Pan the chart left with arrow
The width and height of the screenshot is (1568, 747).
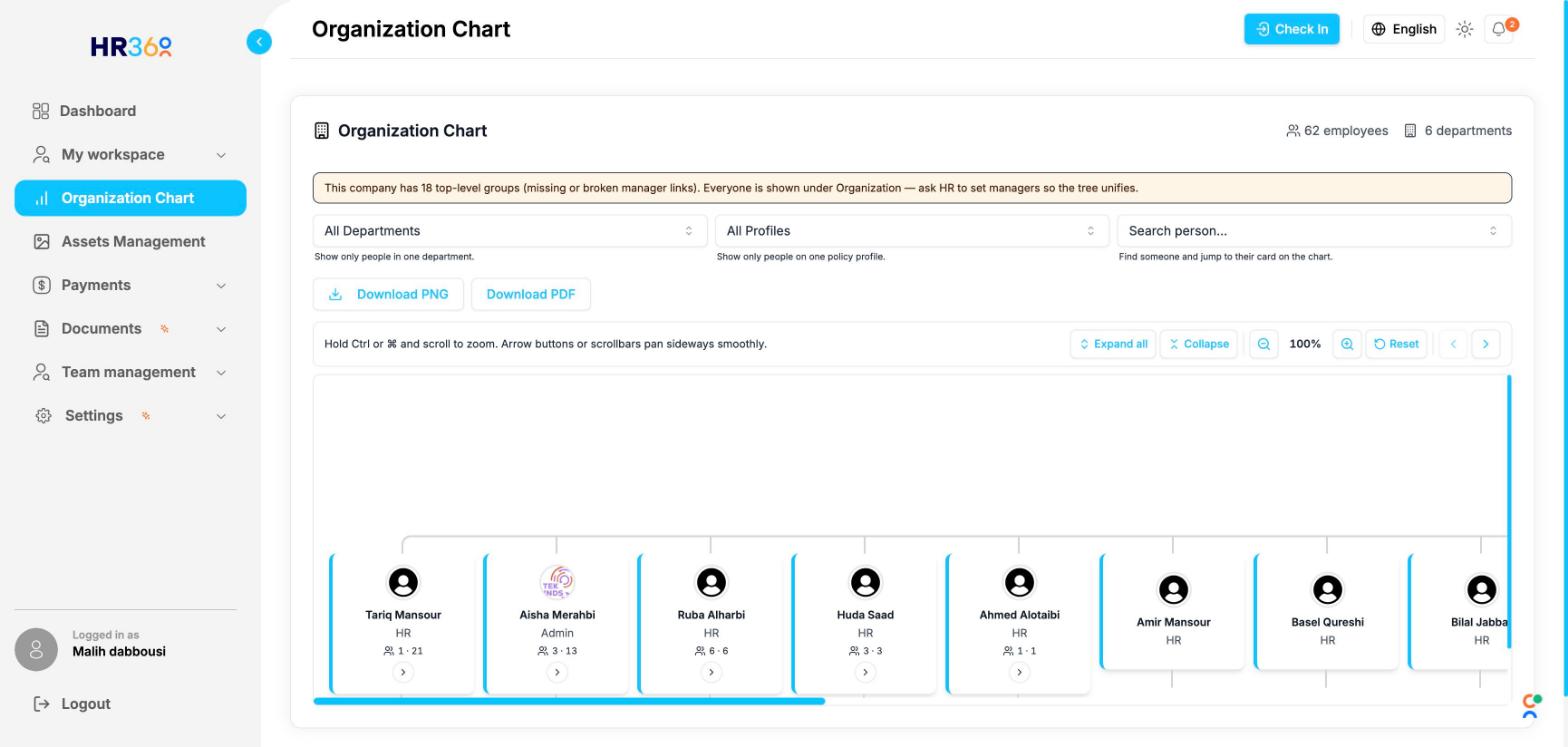pyautogui.click(x=1453, y=344)
